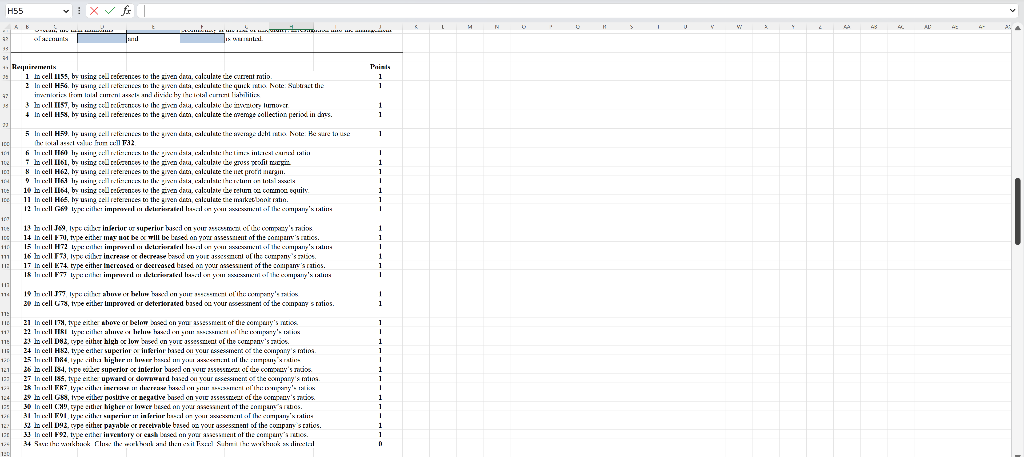Select requirement 19 'above or below' in J77
1024x457 pixels.
[x=166, y=294]
